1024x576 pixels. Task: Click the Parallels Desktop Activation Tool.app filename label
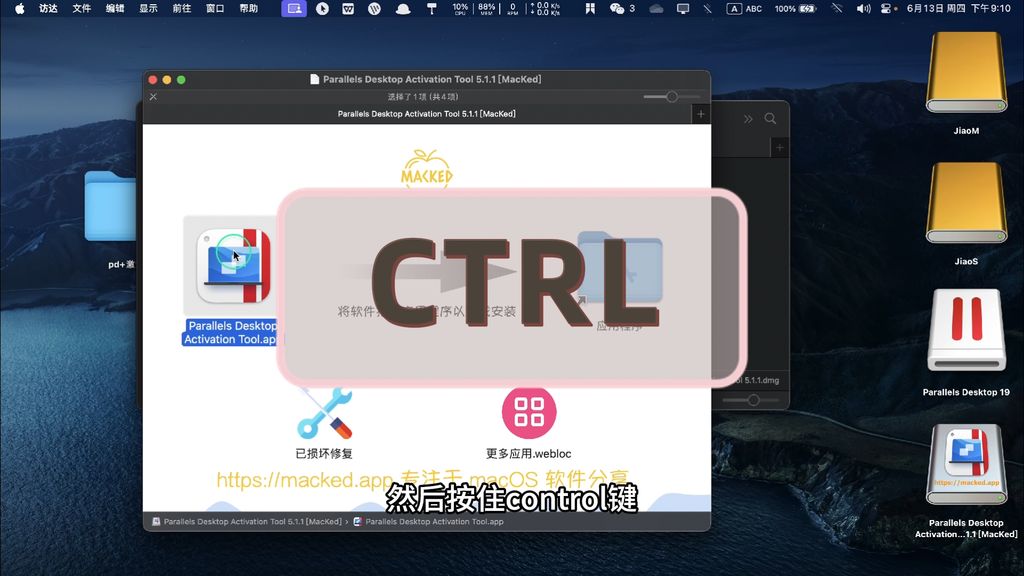[x=231, y=332]
